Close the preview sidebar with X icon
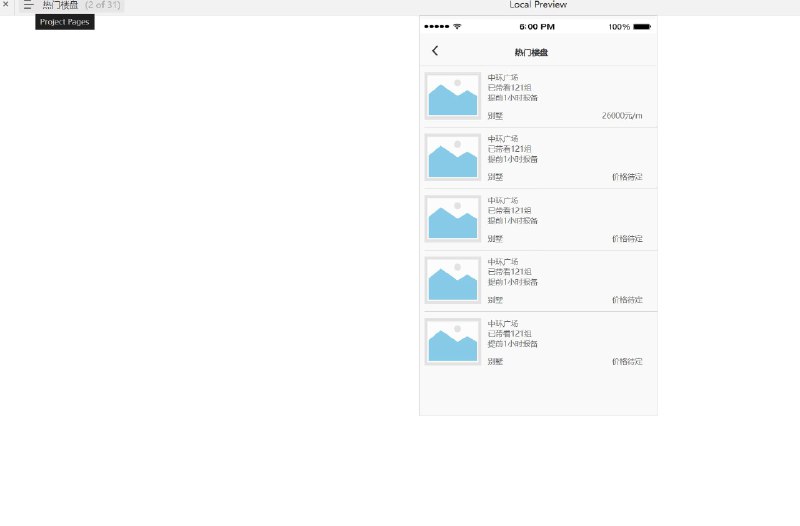Viewport: 800px width, 526px height. coord(6,4)
